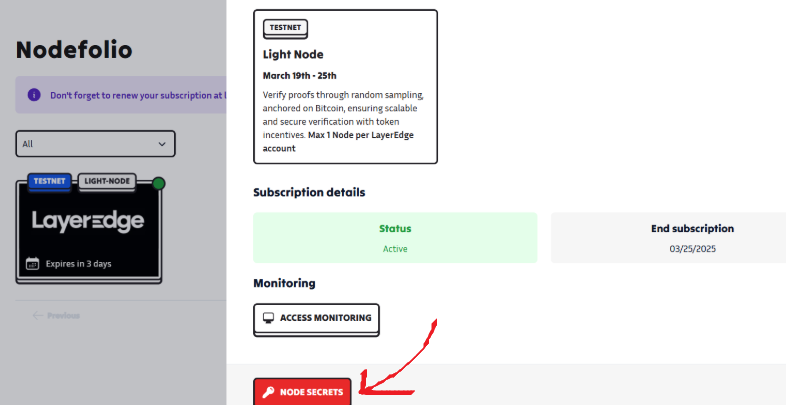Click the chevron arrow in the All dropdown

click(162, 144)
